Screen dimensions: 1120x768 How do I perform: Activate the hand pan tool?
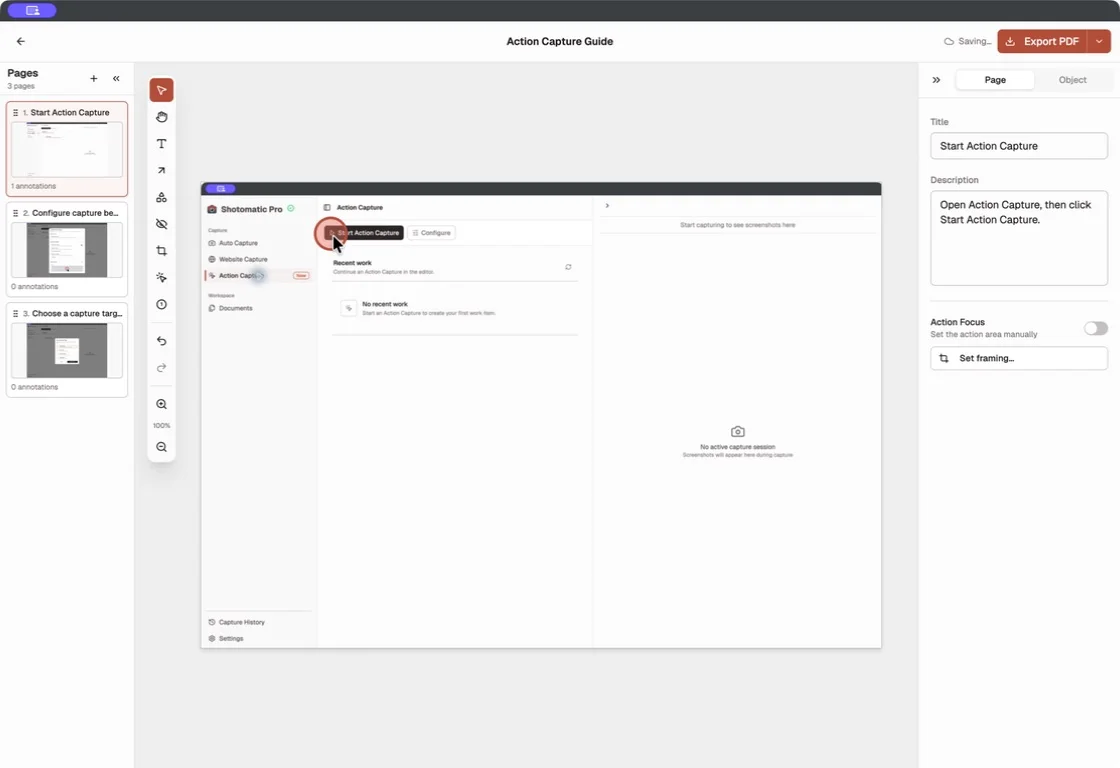pos(161,117)
